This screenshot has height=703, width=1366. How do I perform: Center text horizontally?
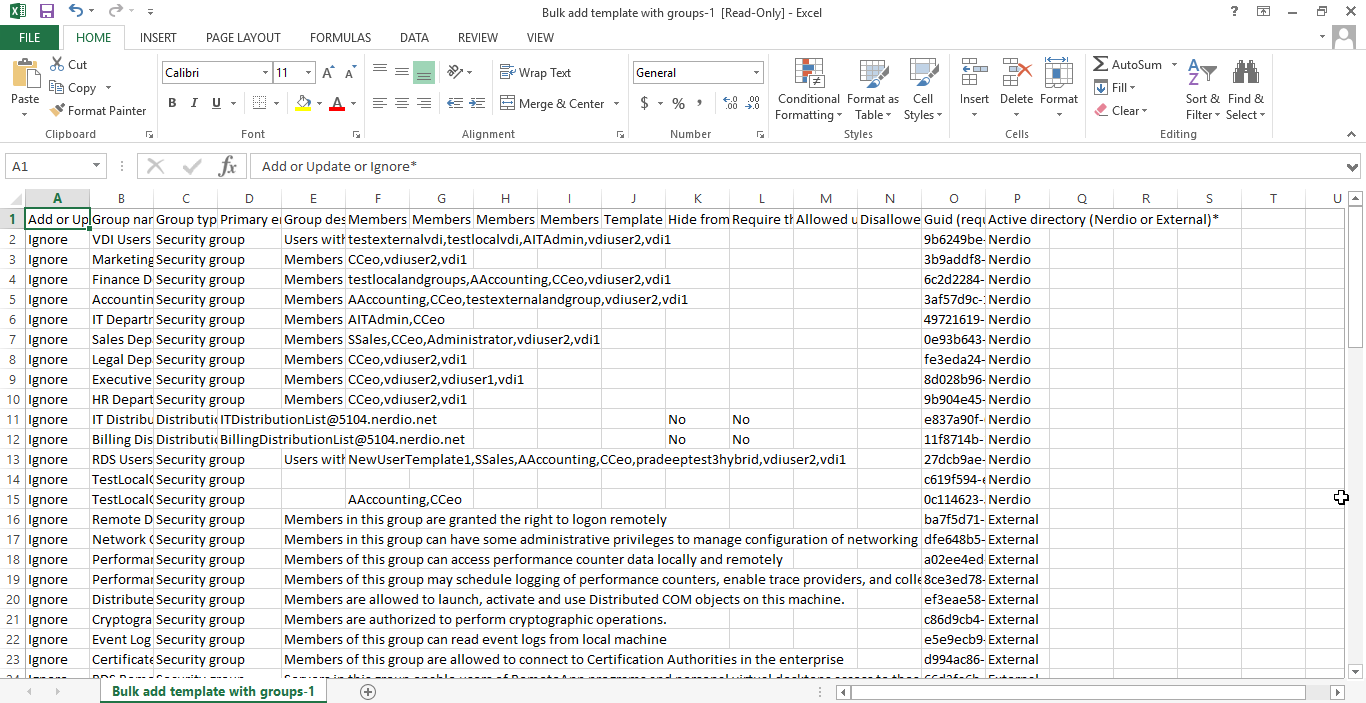pyautogui.click(x=401, y=103)
